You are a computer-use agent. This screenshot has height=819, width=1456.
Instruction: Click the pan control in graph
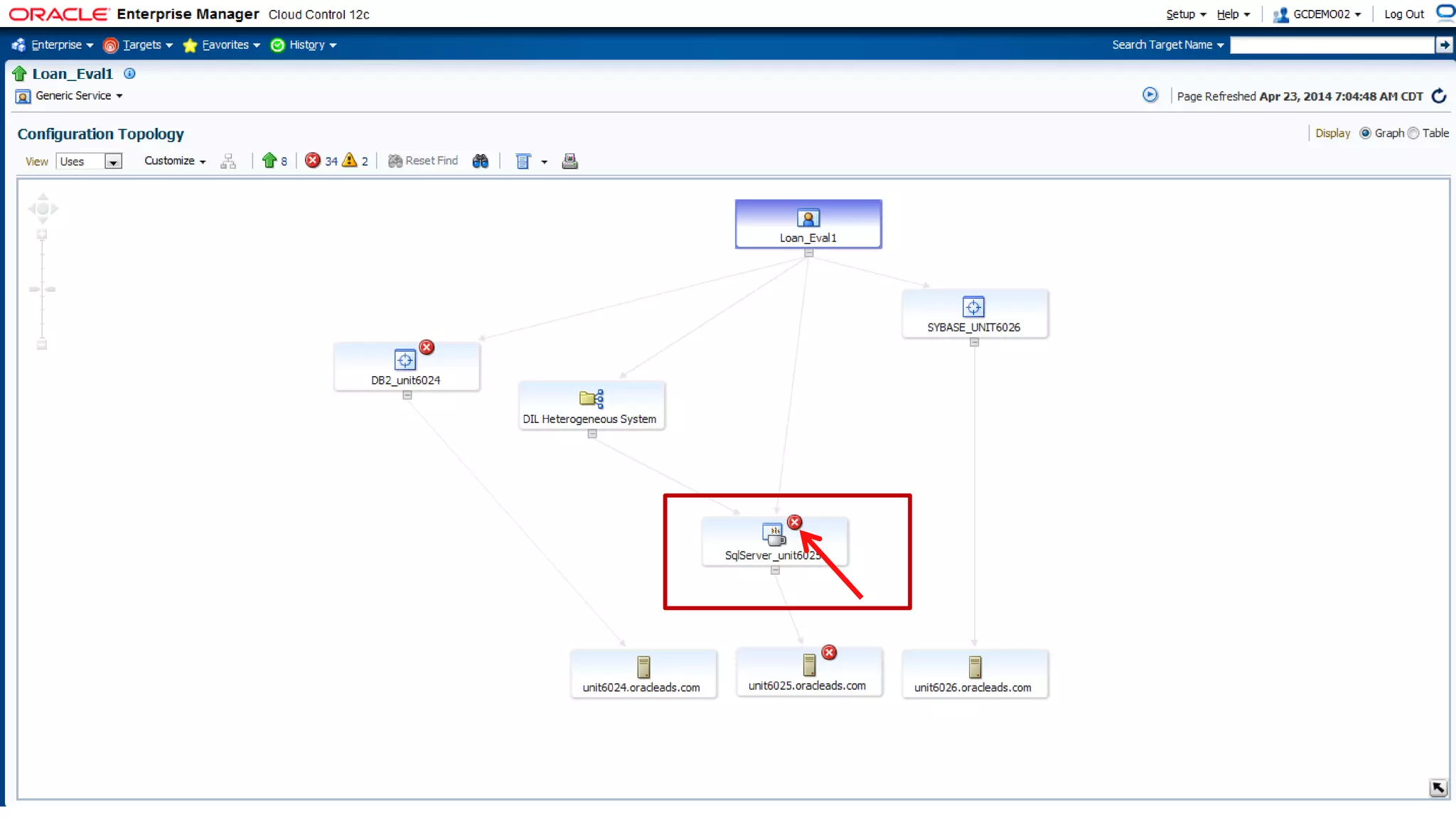pyautogui.click(x=43, y=208)
